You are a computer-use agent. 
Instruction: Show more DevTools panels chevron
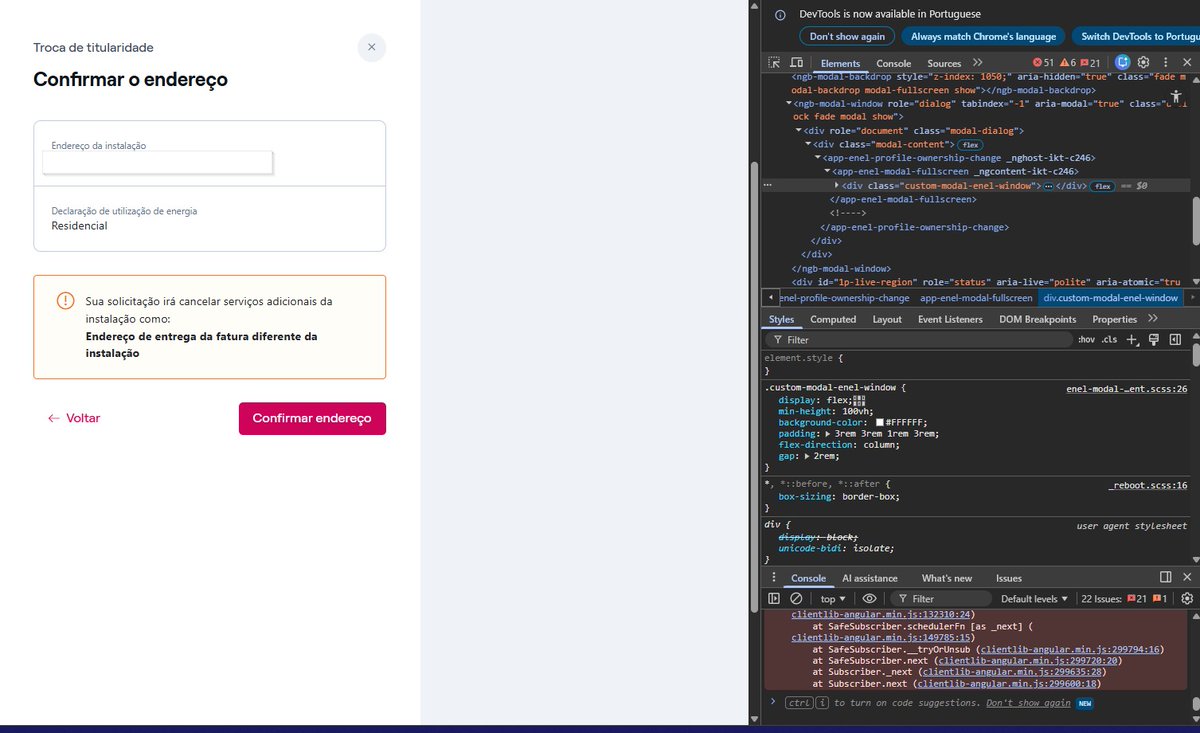pyautogui.click(x=978, y=63)
